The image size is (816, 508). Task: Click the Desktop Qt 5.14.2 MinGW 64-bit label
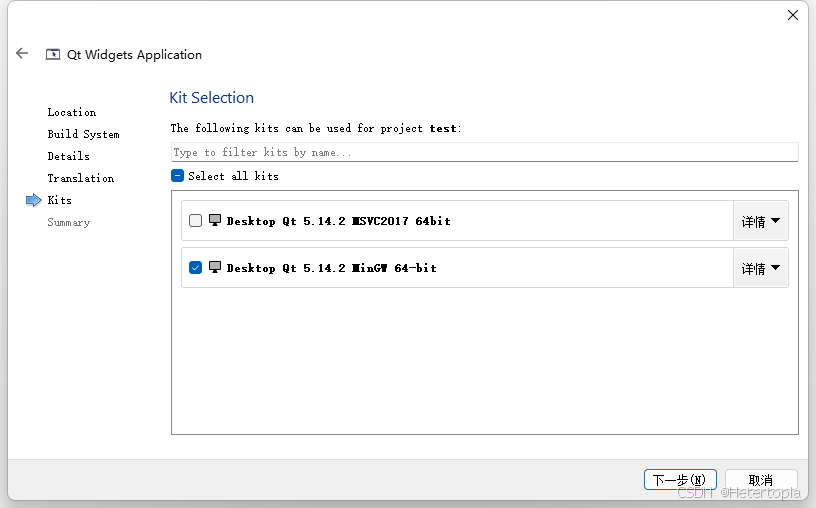coord(332,268)
